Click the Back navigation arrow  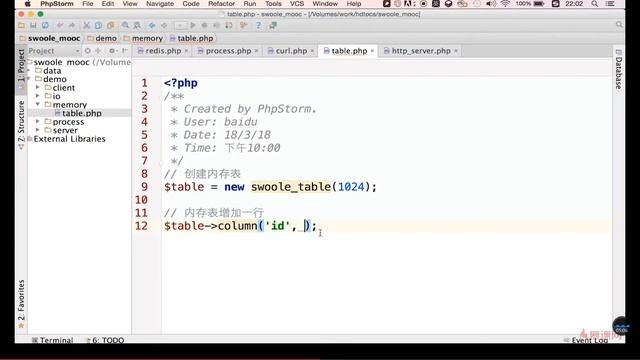coord(152,25)
